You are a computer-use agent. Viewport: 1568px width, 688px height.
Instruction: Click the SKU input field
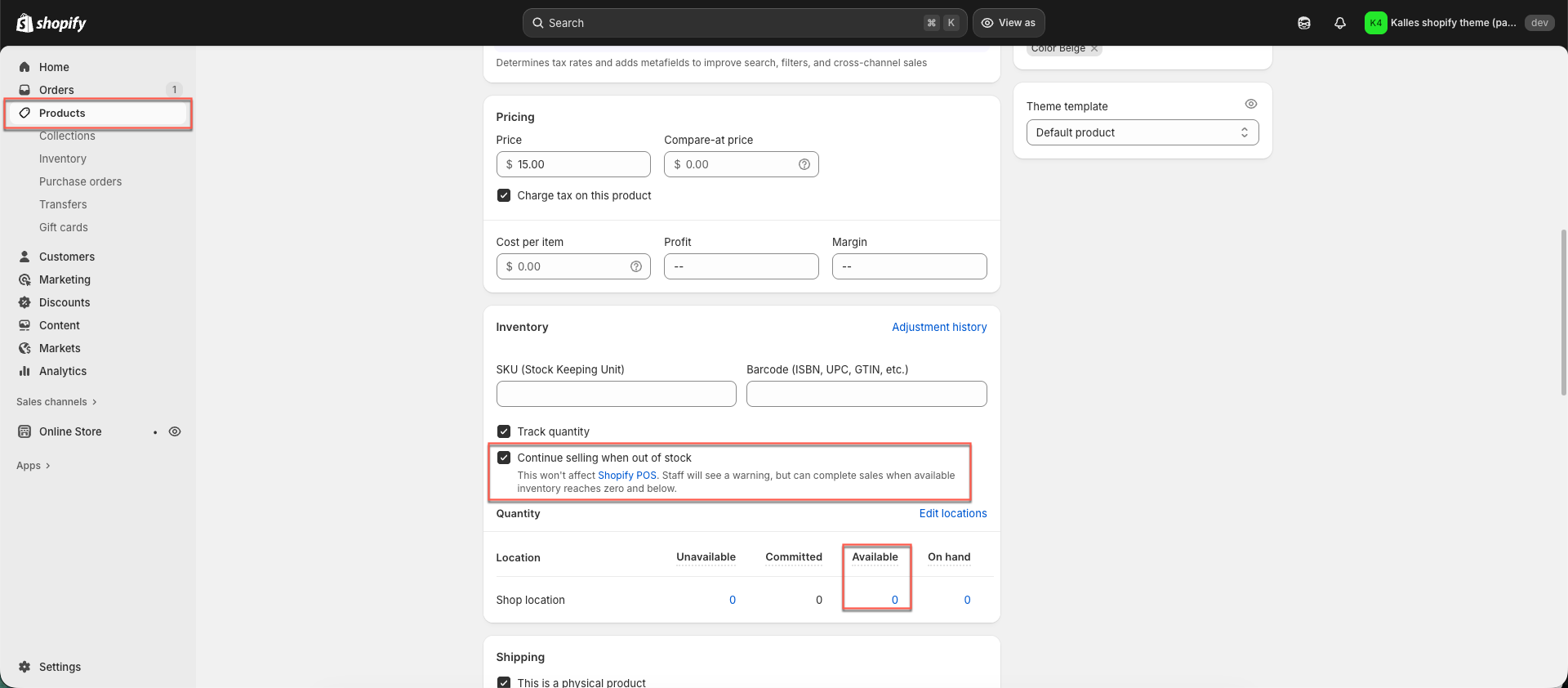coord(616,394)
